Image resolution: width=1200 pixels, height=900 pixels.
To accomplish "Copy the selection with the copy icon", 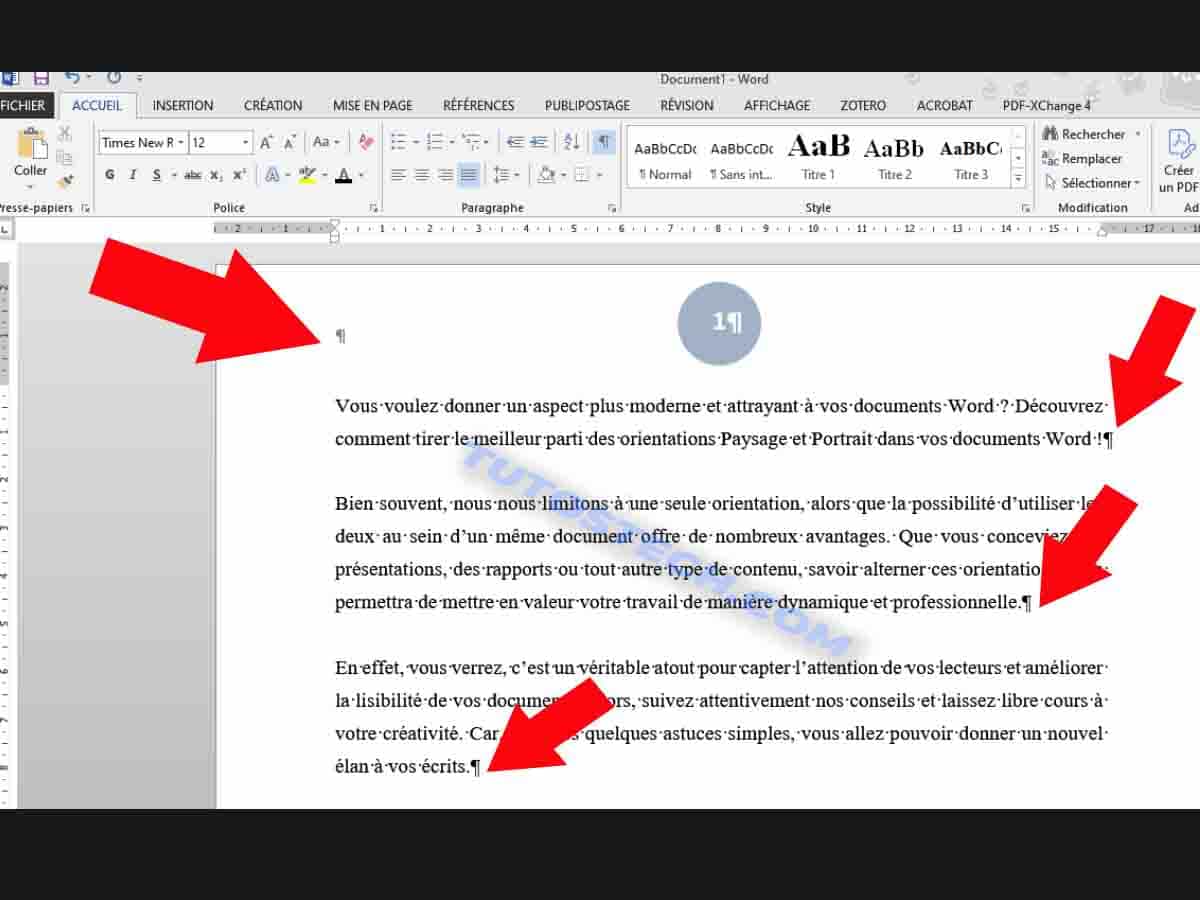I will click(65, 157).
